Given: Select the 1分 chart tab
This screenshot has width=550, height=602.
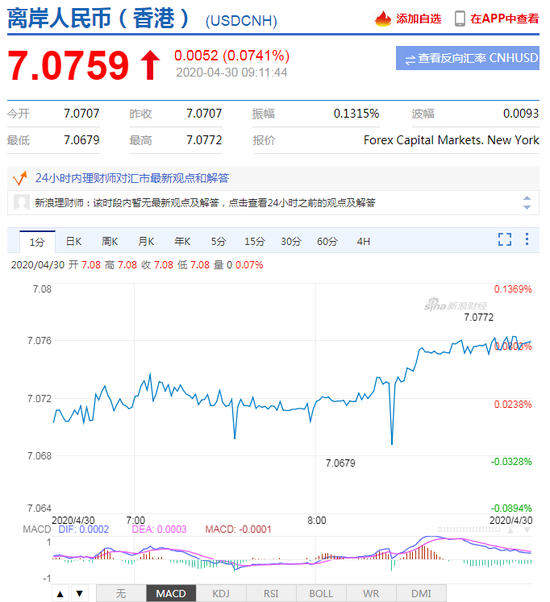Looking at the screenshot, I should coord(37,242).
